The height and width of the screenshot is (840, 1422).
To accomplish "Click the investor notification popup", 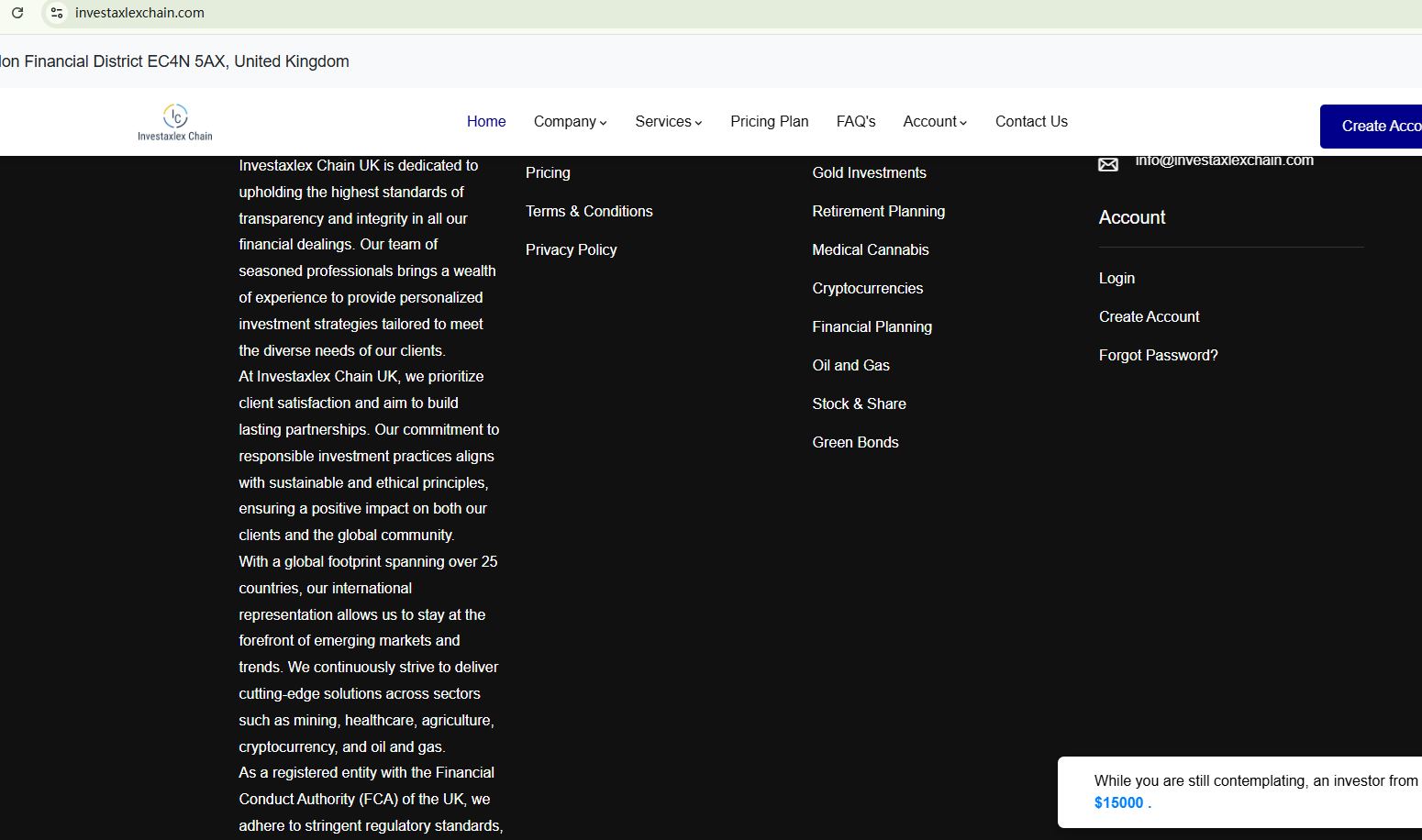I will pos(1239,791).
